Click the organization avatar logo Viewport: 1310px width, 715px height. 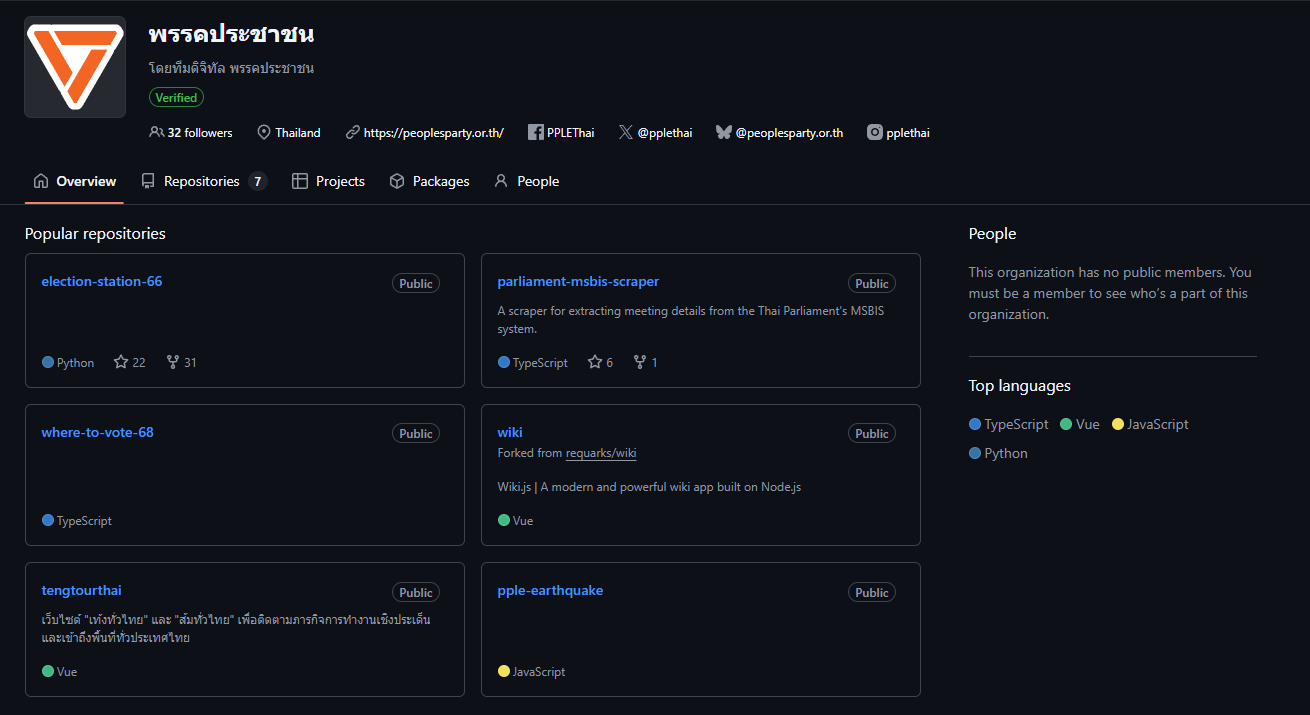coord(75,67)
